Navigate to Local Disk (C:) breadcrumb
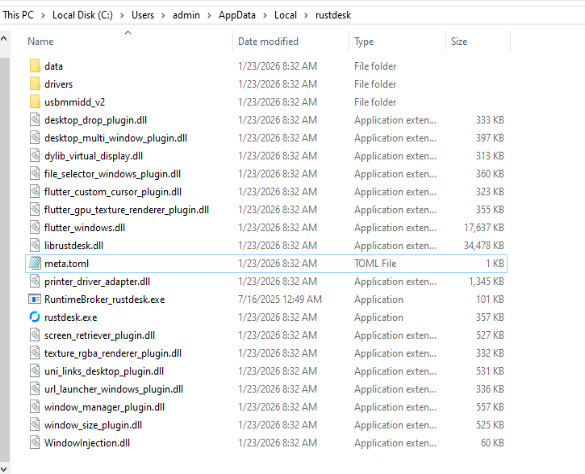This screenshot has height=474, width=585. tap(82, 15)
